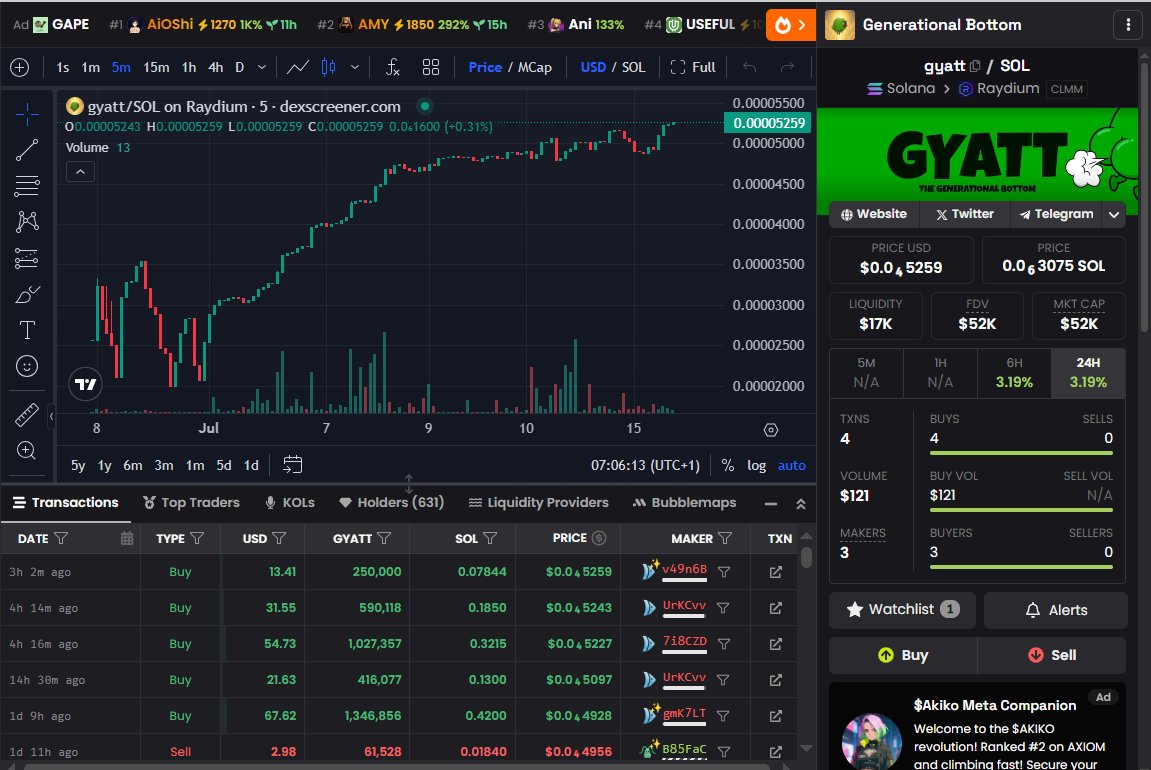Toggle the Price / MCap display
The width and height of the screenshot is (1151, 770).
(x=510, y=68)
